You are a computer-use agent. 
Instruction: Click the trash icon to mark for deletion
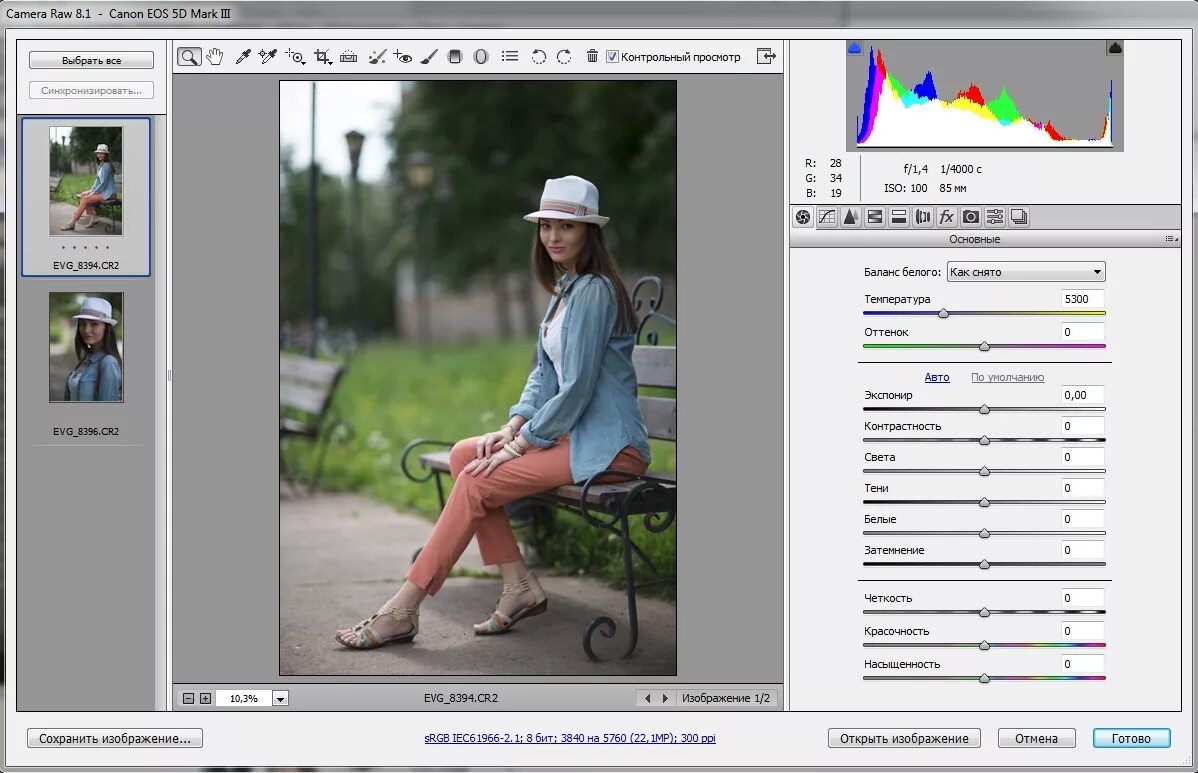click(592, 57)
